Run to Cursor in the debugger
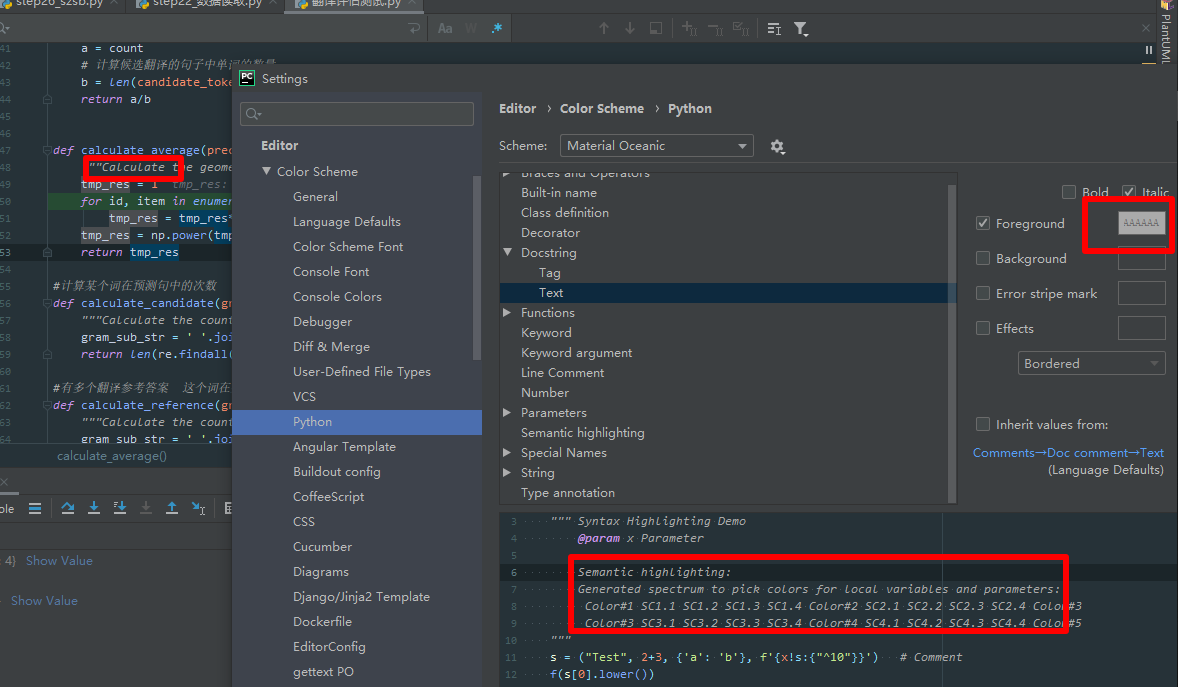 pyautogui.click(x=198, y=508)
